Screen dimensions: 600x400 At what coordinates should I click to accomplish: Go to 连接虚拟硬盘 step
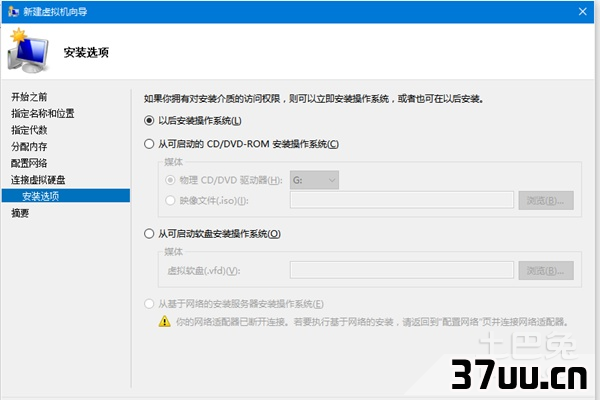tap(38, 180)
